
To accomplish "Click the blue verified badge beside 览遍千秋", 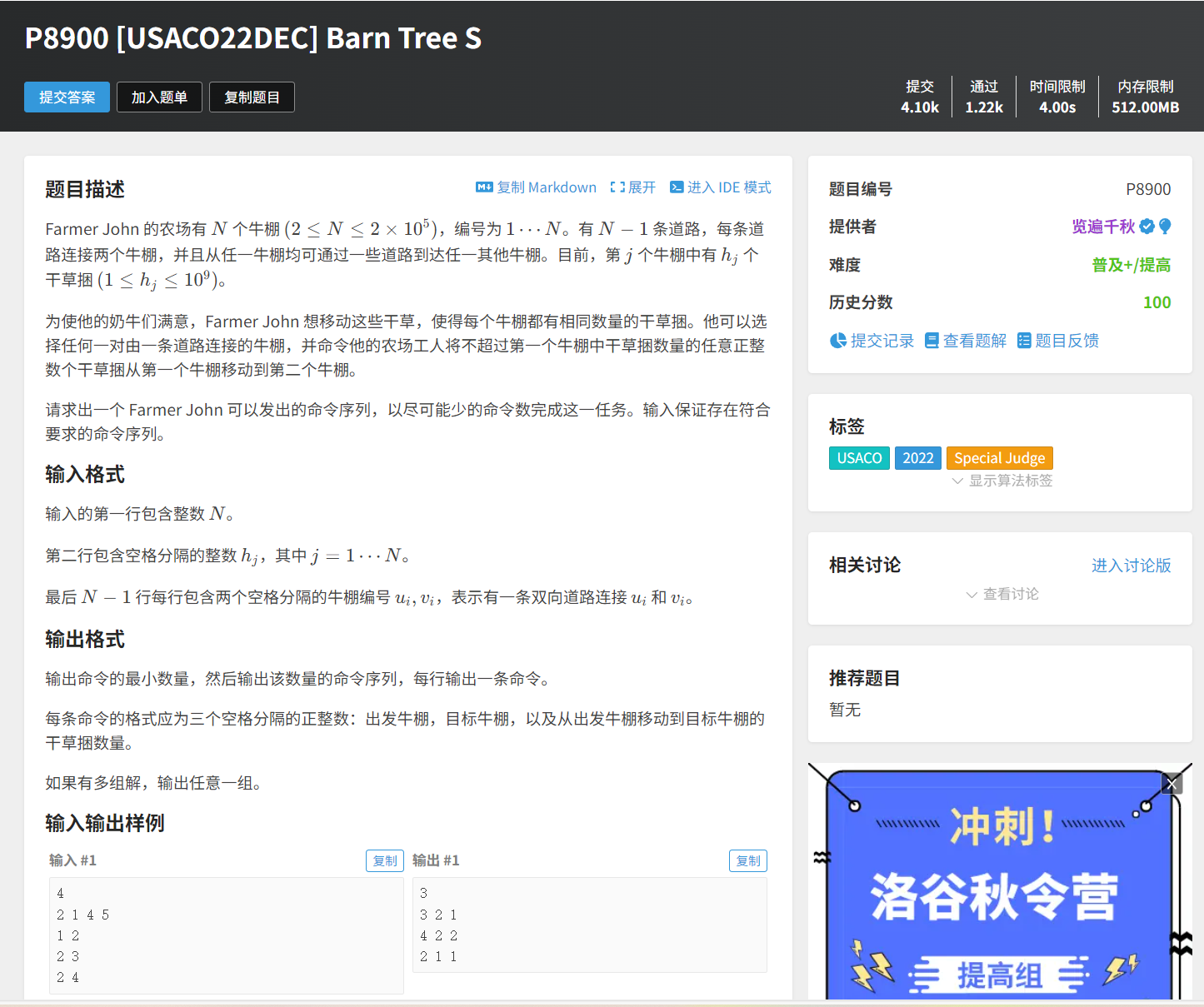I will point(1147,227).
